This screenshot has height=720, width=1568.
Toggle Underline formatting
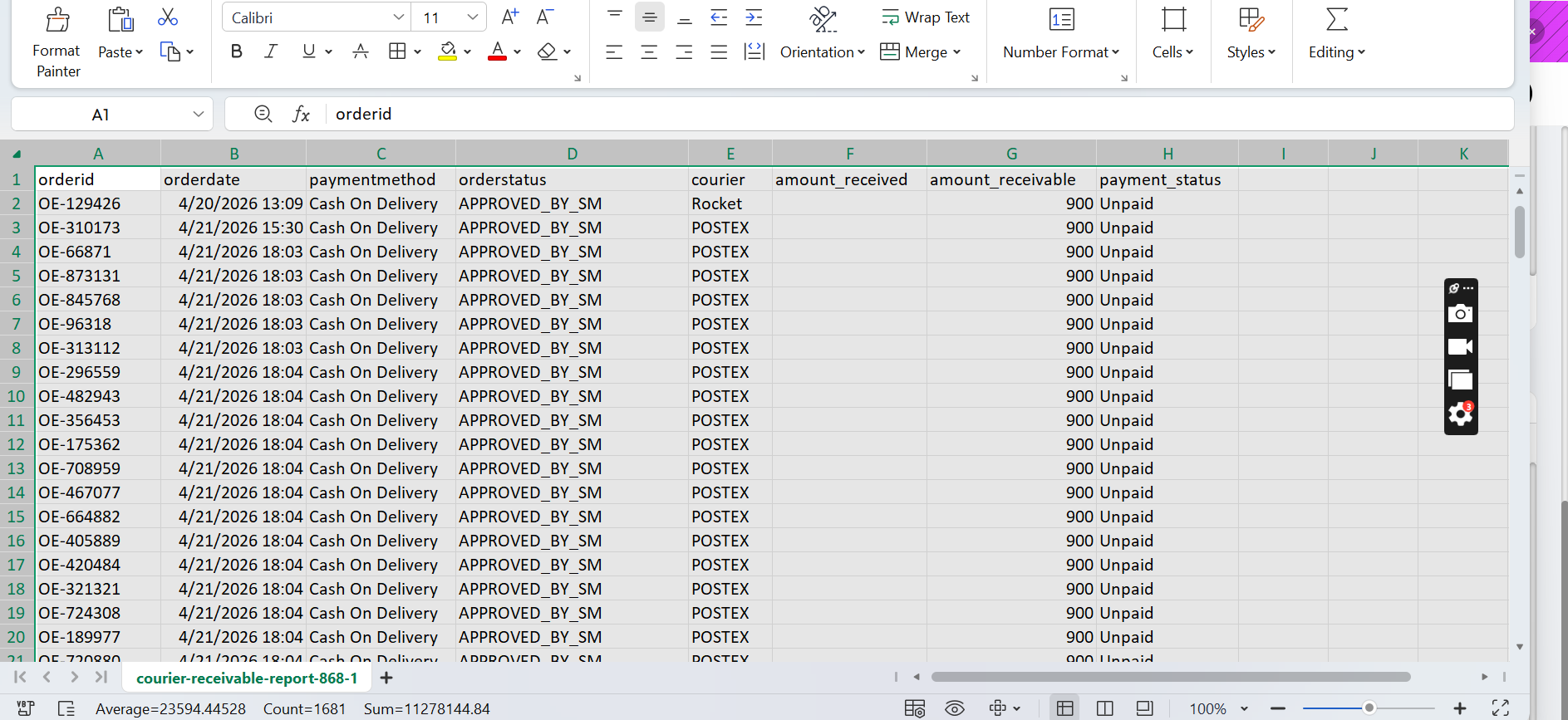tap(309, 51)
